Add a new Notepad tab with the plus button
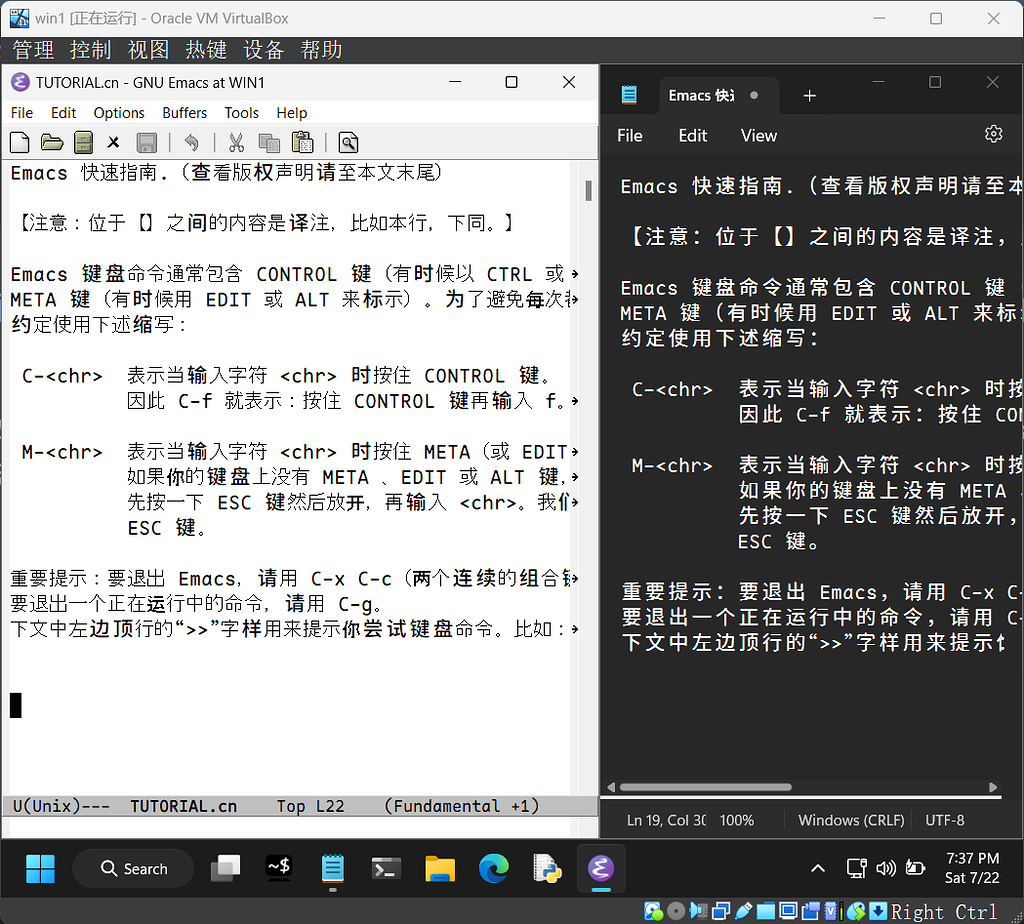This screenshot has width=1024, height=924. pyautogui.click(x=810, y=95)
